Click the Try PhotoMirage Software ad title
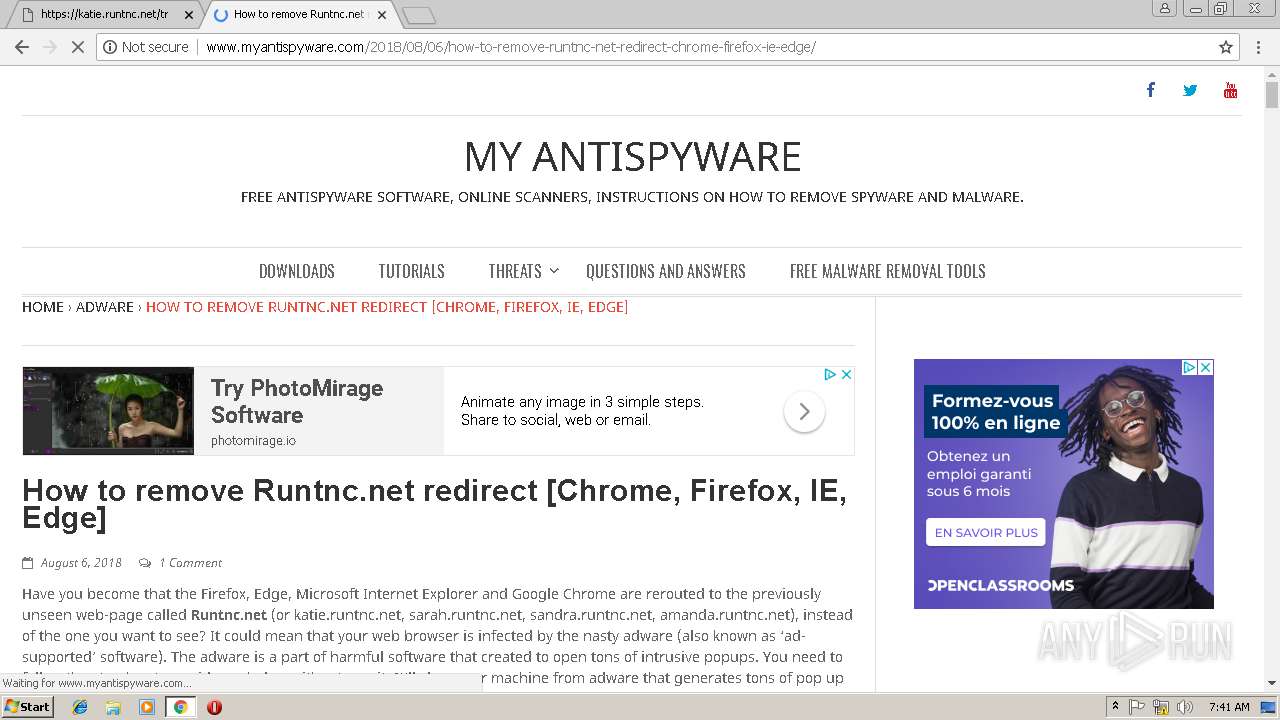This screenshot has height=720, width=1280. click(297, 401)
